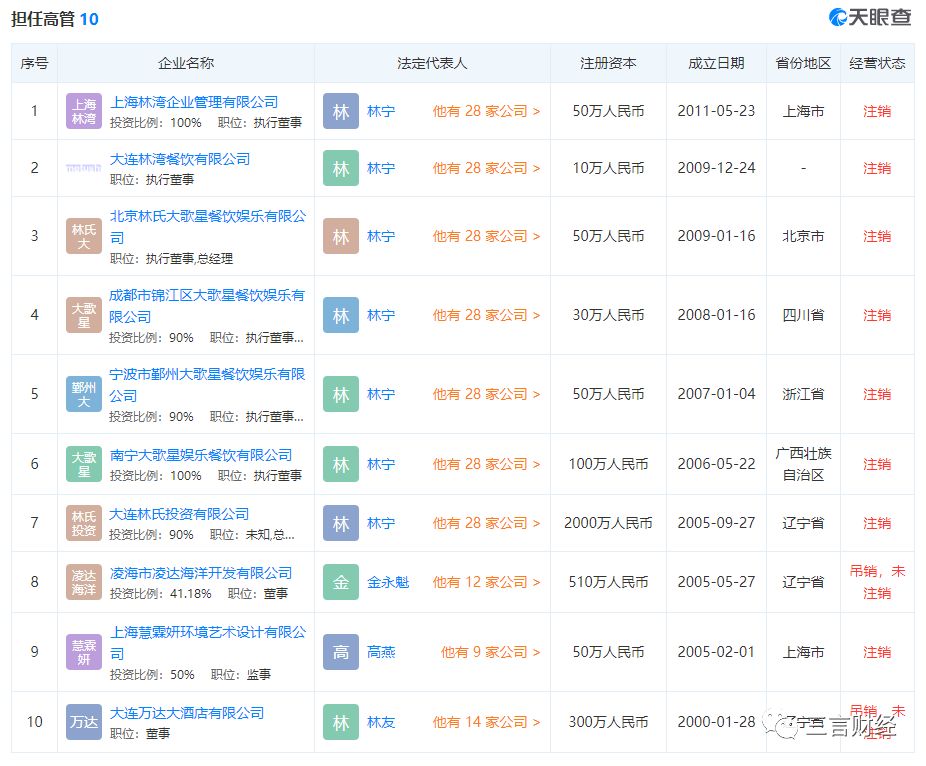
Task: Open the 大歌星 logo beside 成都市锦江区 company
Action: pyautogui.click(x=84, y=315)
